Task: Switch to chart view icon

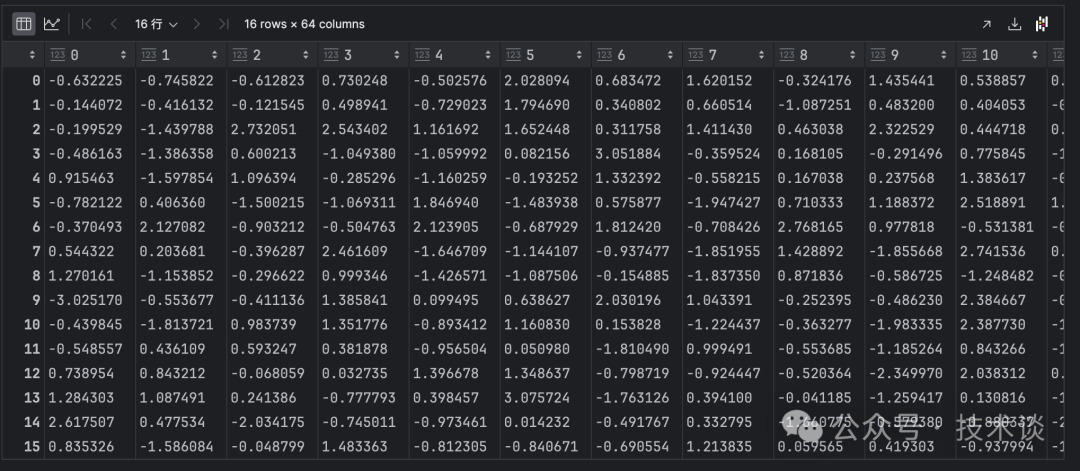Action: click(52, 24)
